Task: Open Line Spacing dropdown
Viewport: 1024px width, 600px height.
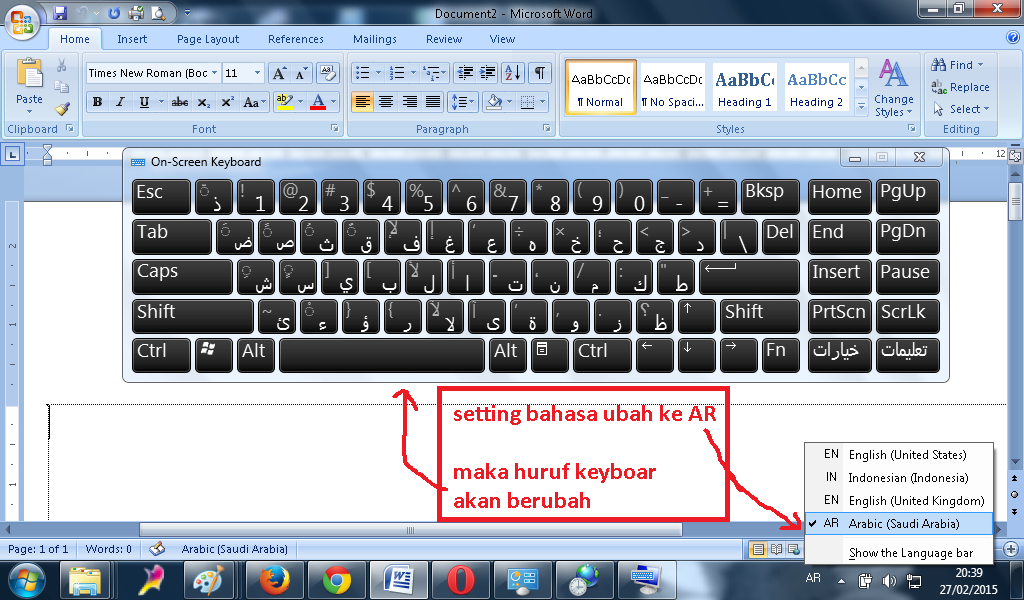Action: (462, 102)
